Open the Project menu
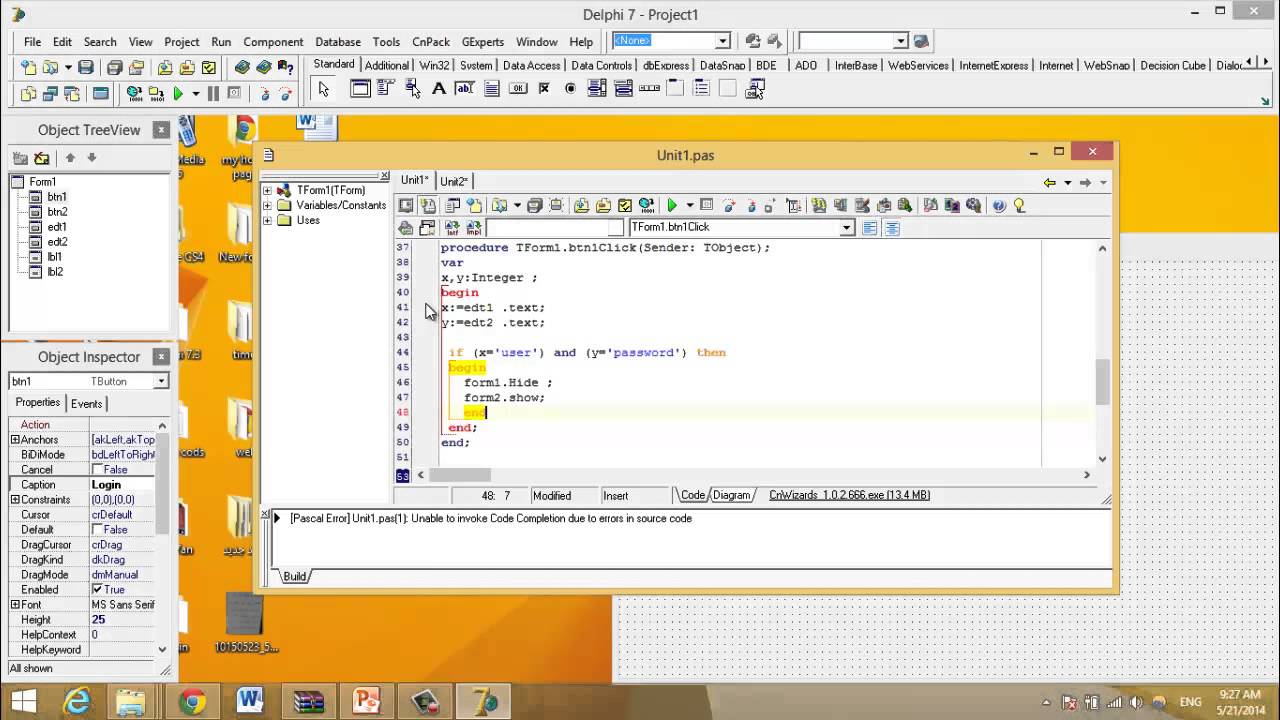 (x=182, y=42)
